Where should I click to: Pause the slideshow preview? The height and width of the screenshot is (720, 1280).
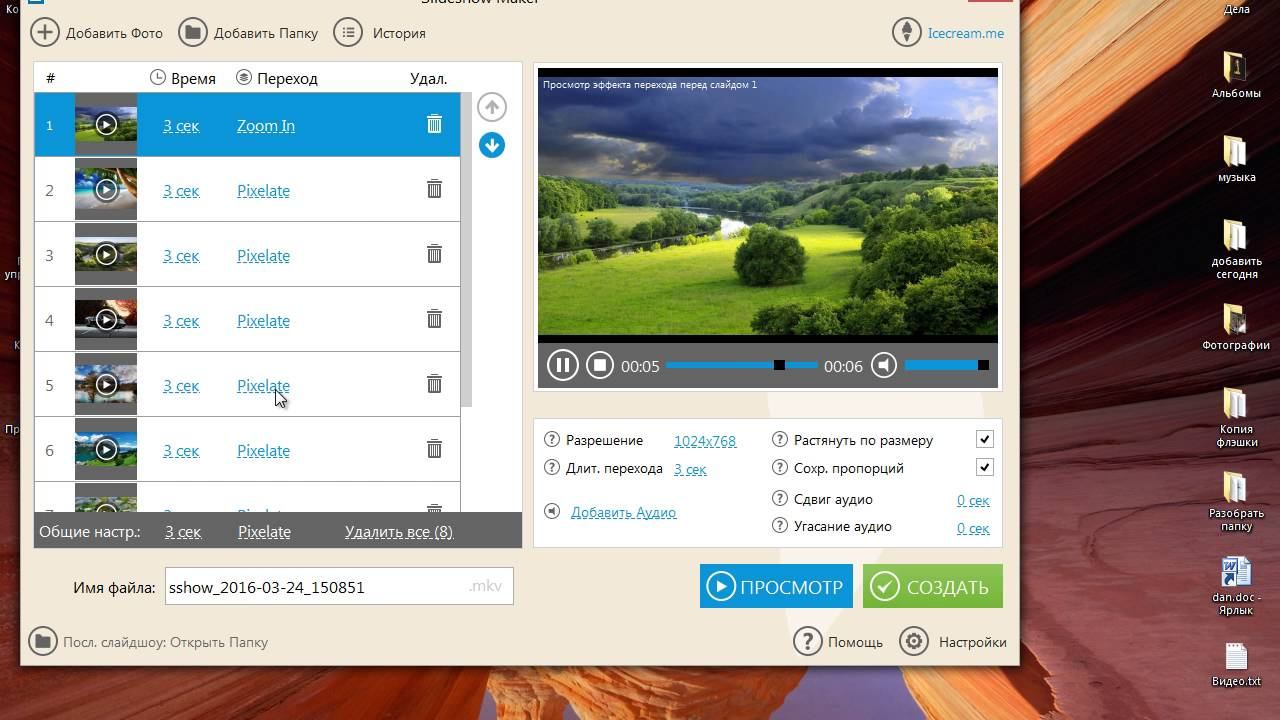(563, 366)
